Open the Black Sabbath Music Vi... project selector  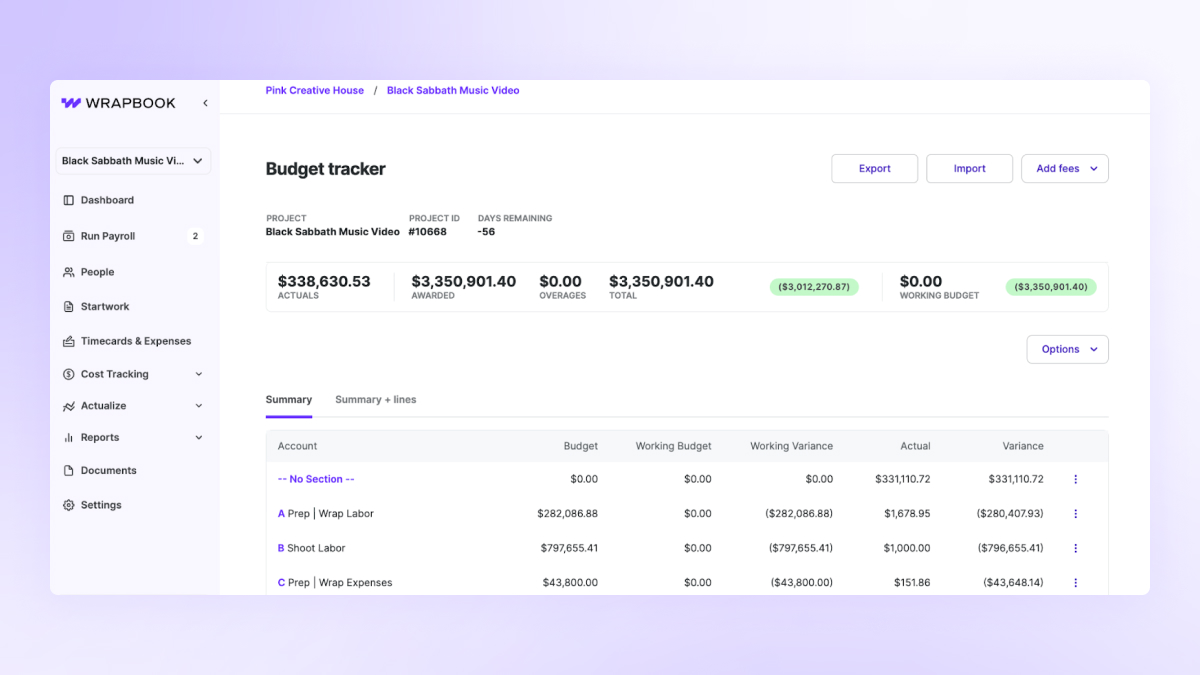[x=133, y=161]
